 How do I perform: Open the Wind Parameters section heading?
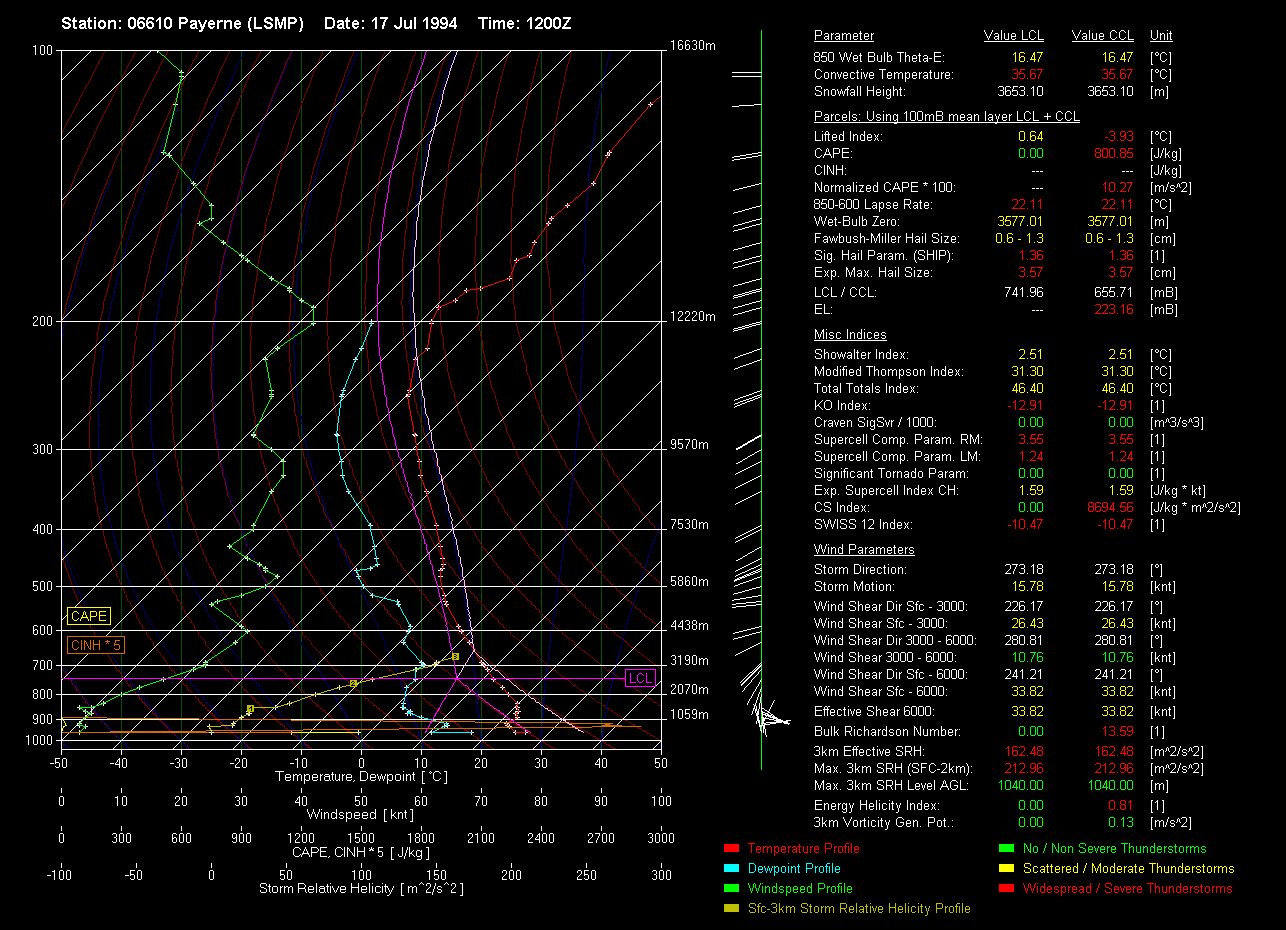click(864, 550)
